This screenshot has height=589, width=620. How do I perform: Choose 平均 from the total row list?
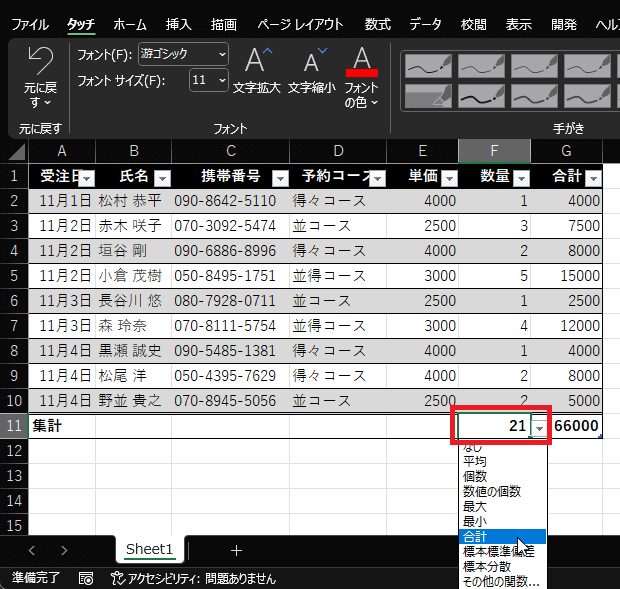[x=475, y=462]
